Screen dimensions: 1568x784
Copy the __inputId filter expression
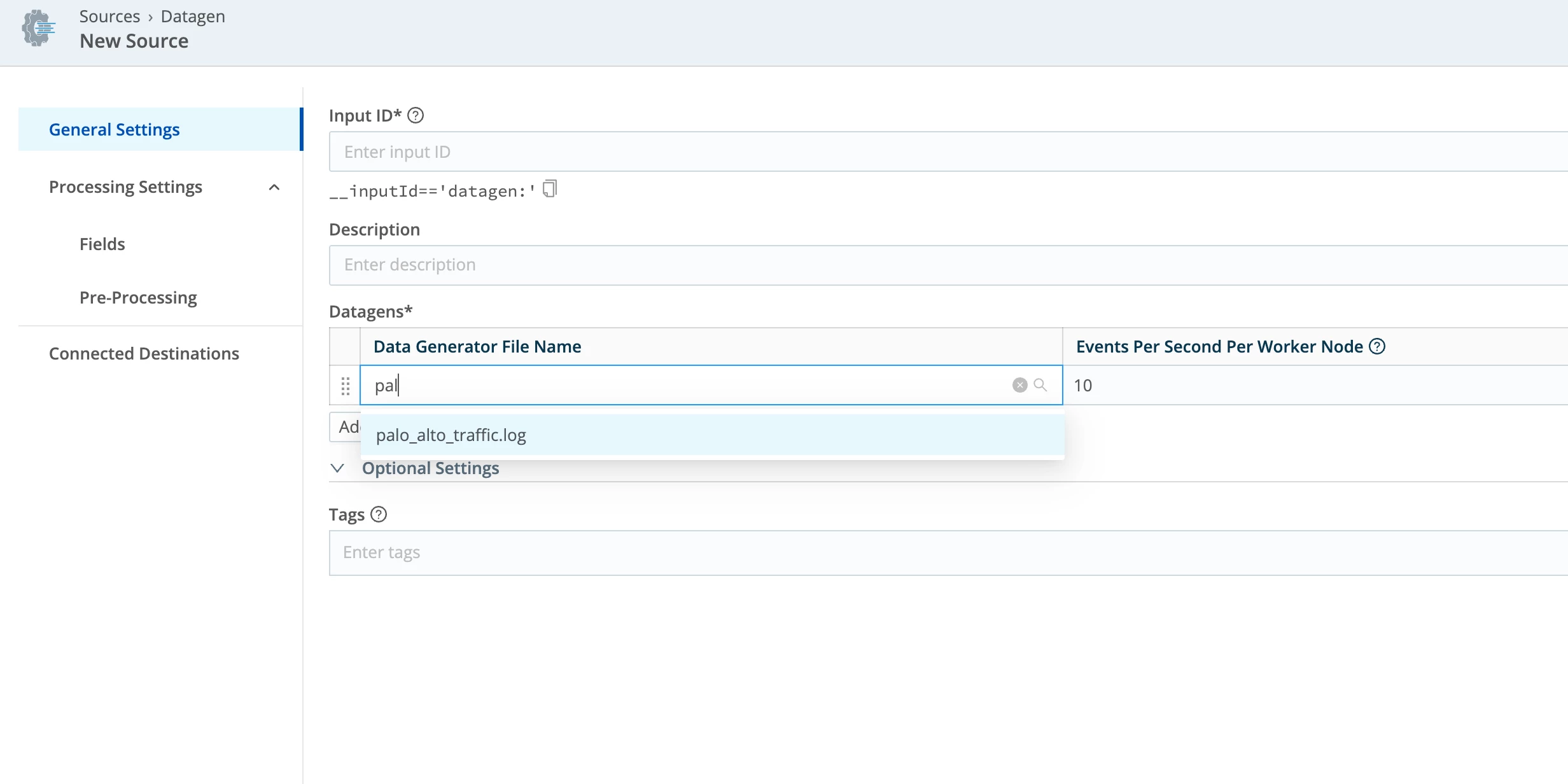(x=550, y=189)
